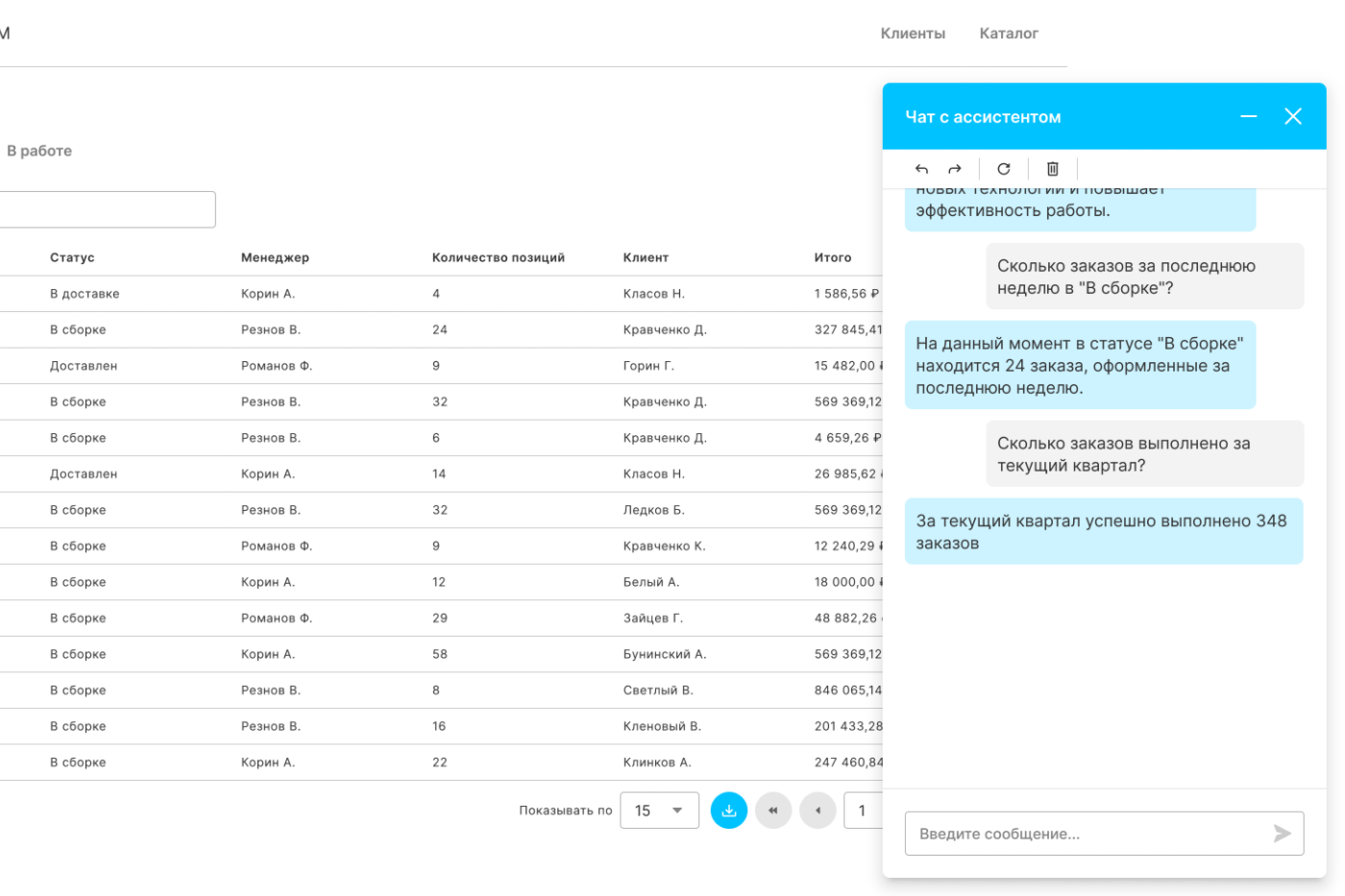Click chat question about В сборке week
Viewport: 1345px width, 896px height.
(1144, 277)
